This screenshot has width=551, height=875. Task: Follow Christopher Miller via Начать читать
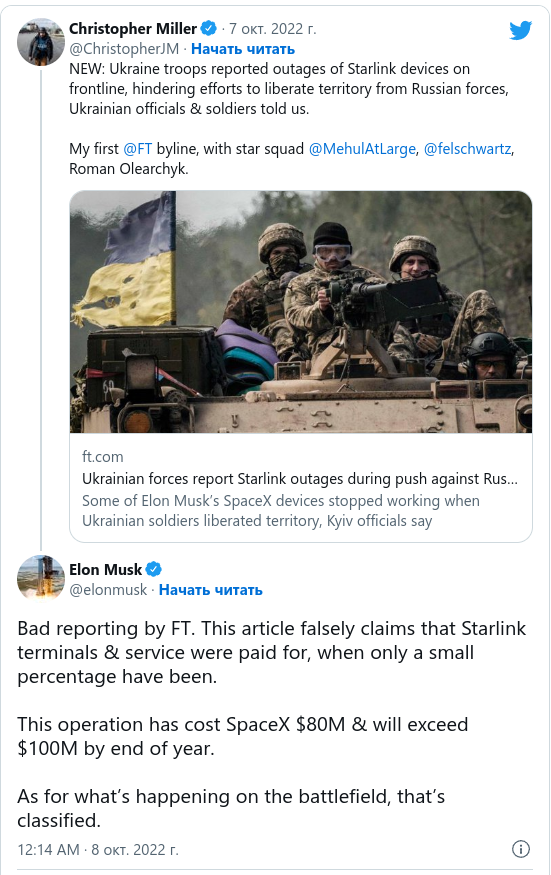tap(243, 49)
